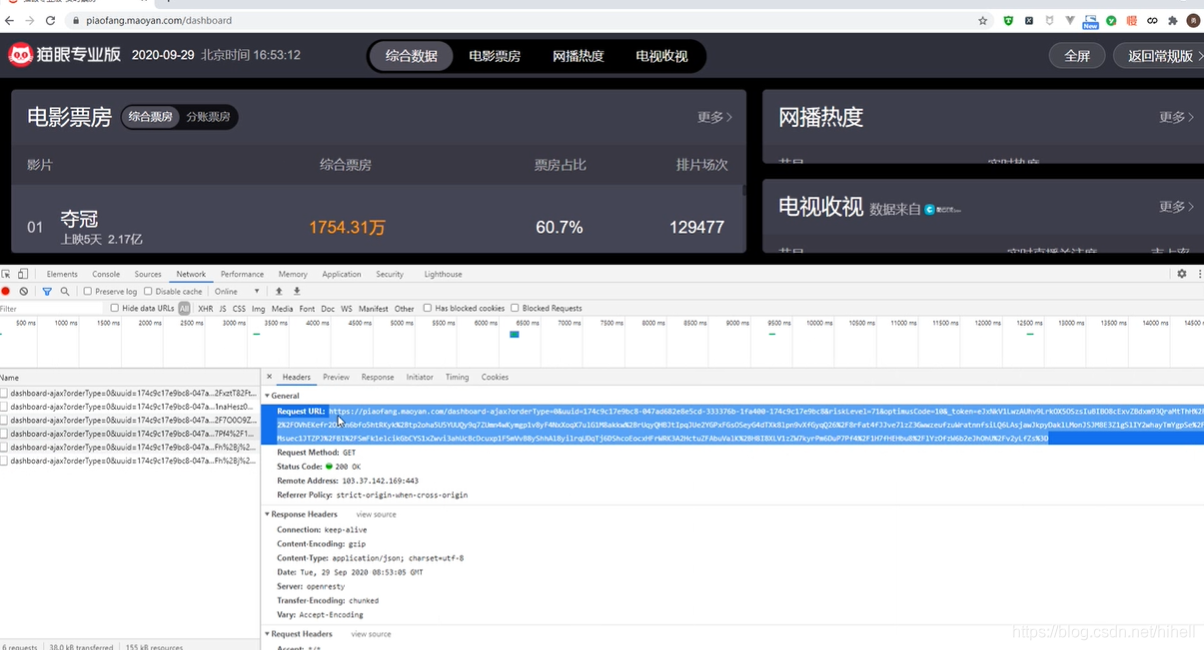Viewport: 1204px width, 650px height.
Task: Open the Preview tab of request
Action: 336,377
